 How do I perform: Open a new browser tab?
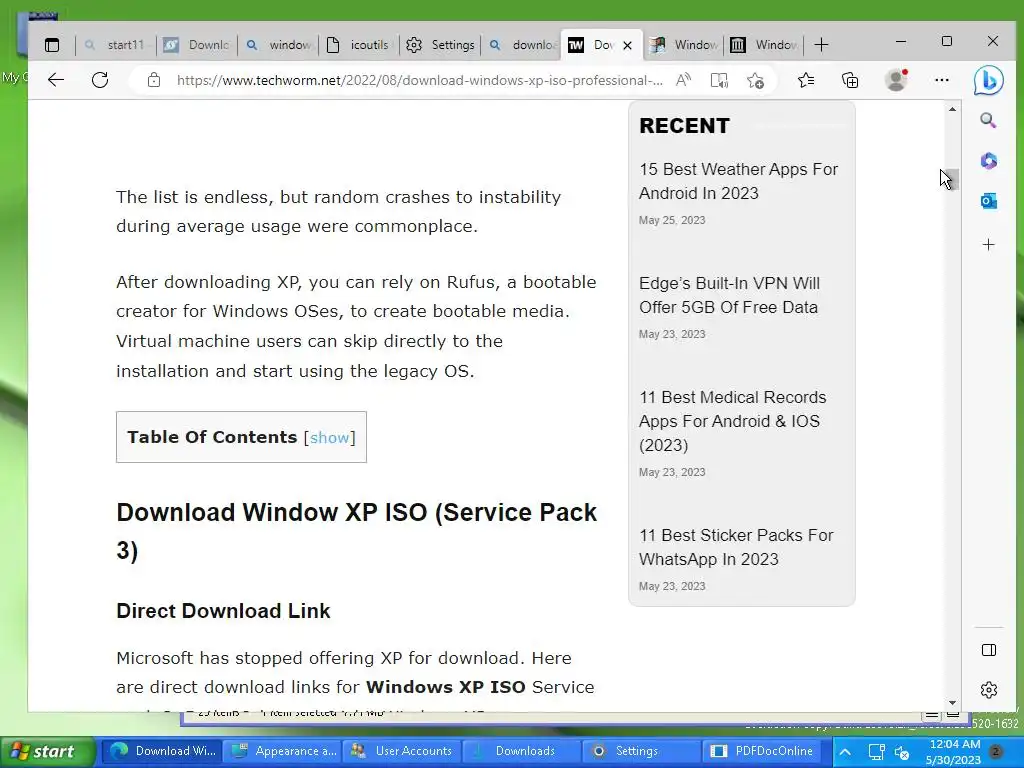point(822,45)
